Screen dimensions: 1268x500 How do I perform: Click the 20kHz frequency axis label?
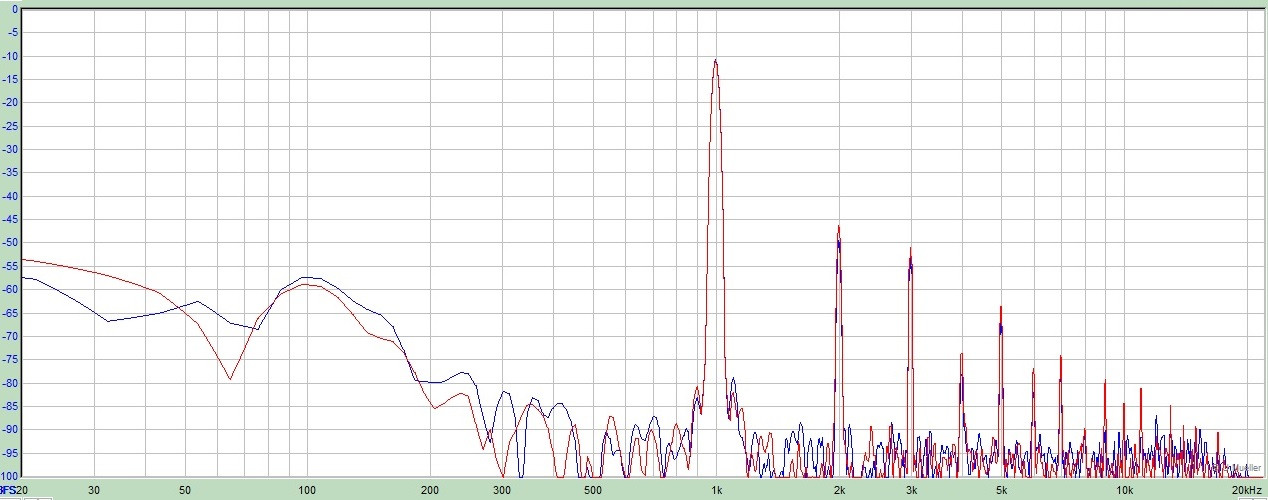click(1246, 490)
